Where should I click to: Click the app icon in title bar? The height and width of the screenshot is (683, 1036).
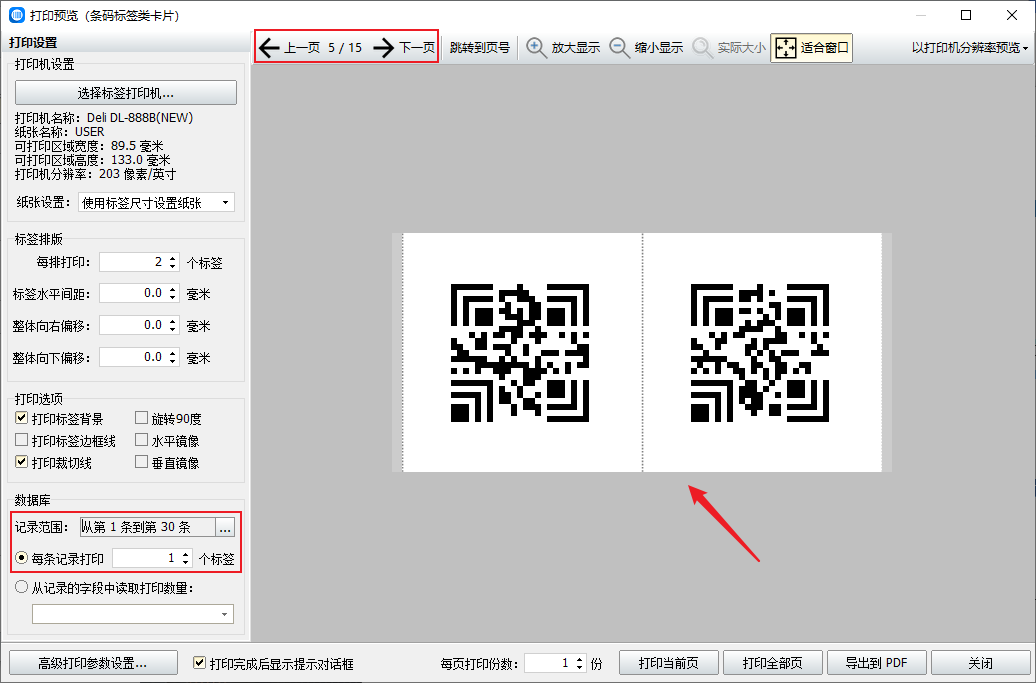pos(17,15)
